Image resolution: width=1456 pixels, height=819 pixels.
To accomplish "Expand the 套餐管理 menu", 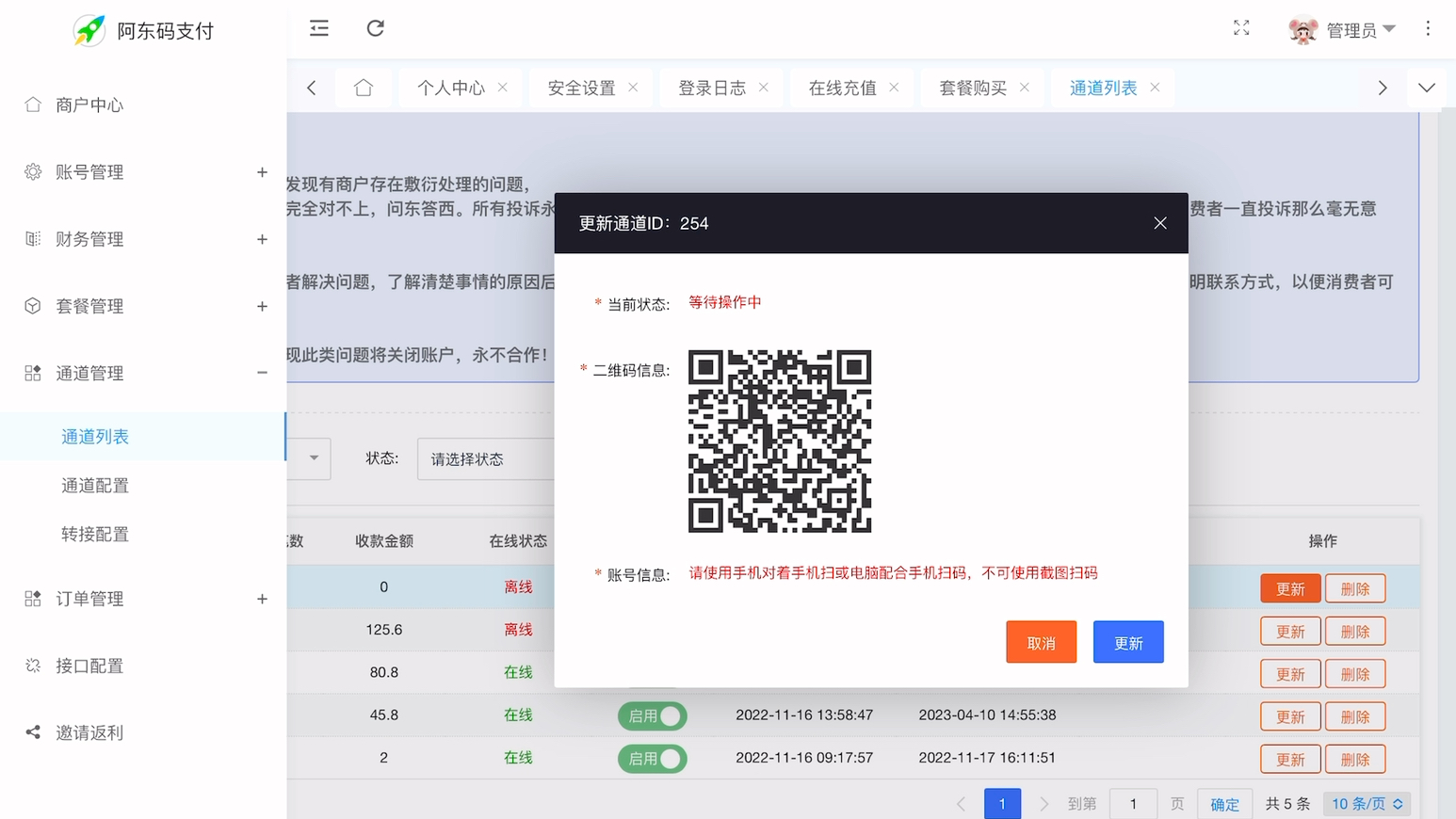I will tap(262, 306).
